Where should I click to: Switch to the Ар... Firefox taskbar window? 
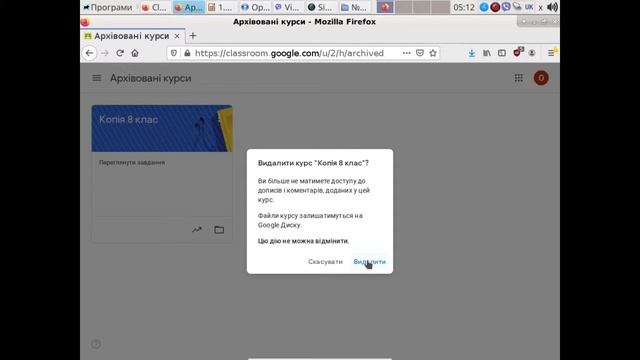coord(189,7)
